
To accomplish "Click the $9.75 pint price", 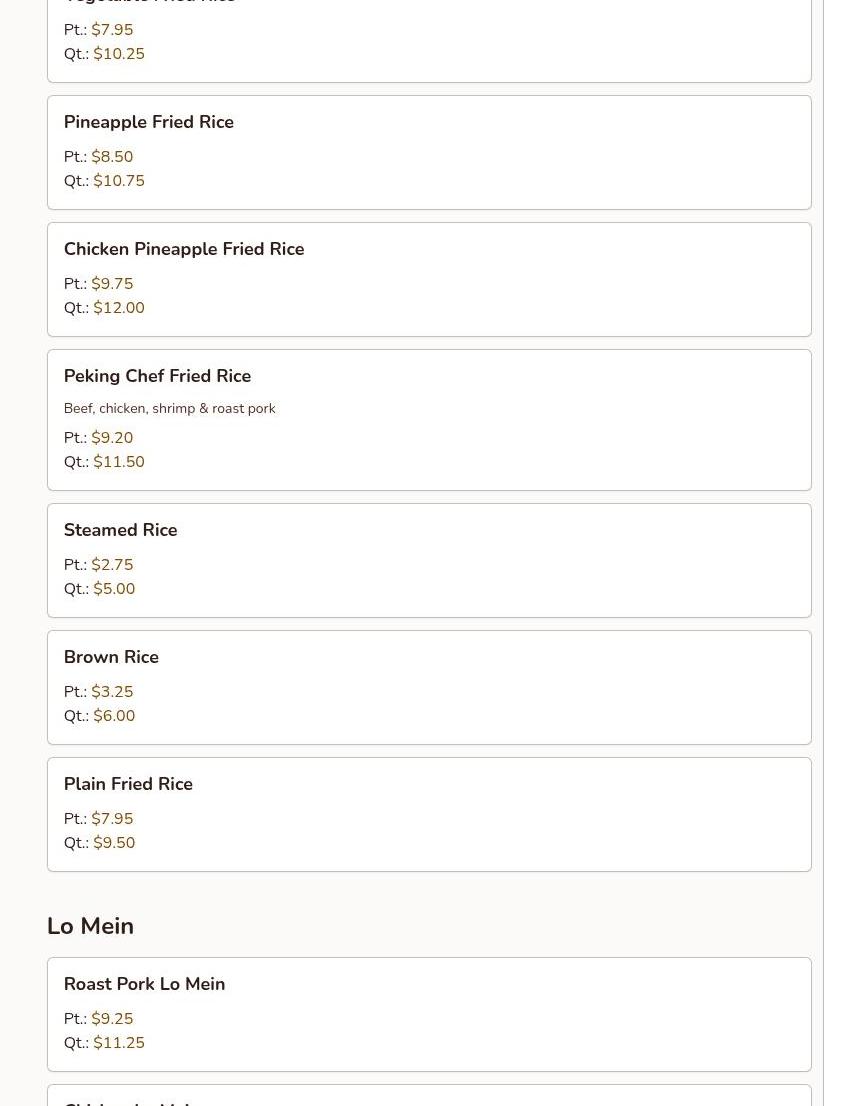I will (112, 284).
